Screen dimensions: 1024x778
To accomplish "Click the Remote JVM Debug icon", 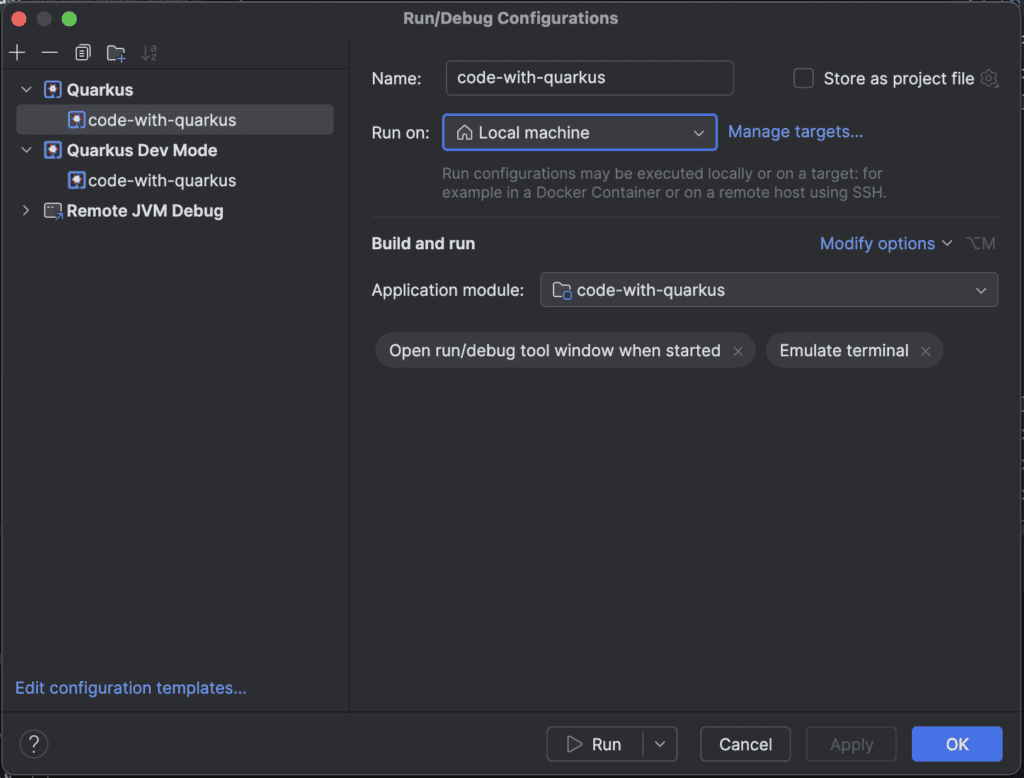I will 53,211.
